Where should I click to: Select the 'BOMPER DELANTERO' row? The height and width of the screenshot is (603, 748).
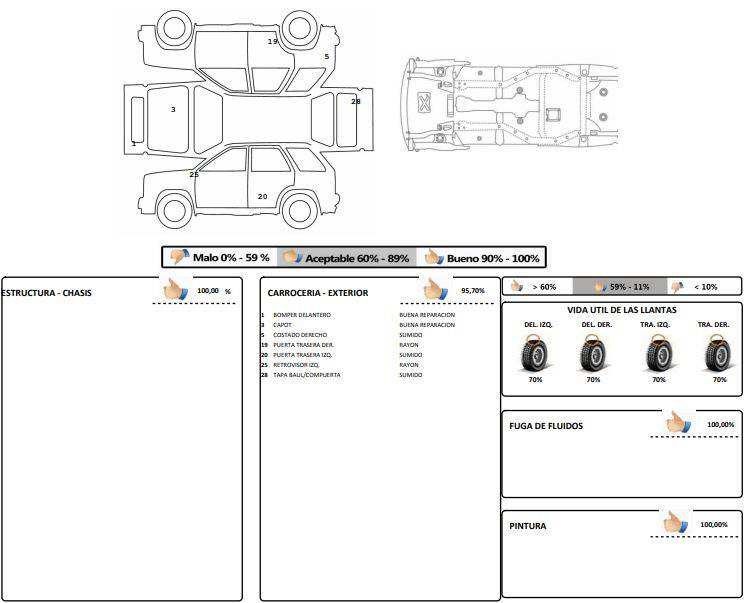pyautogui.click(x=358, y=315)
